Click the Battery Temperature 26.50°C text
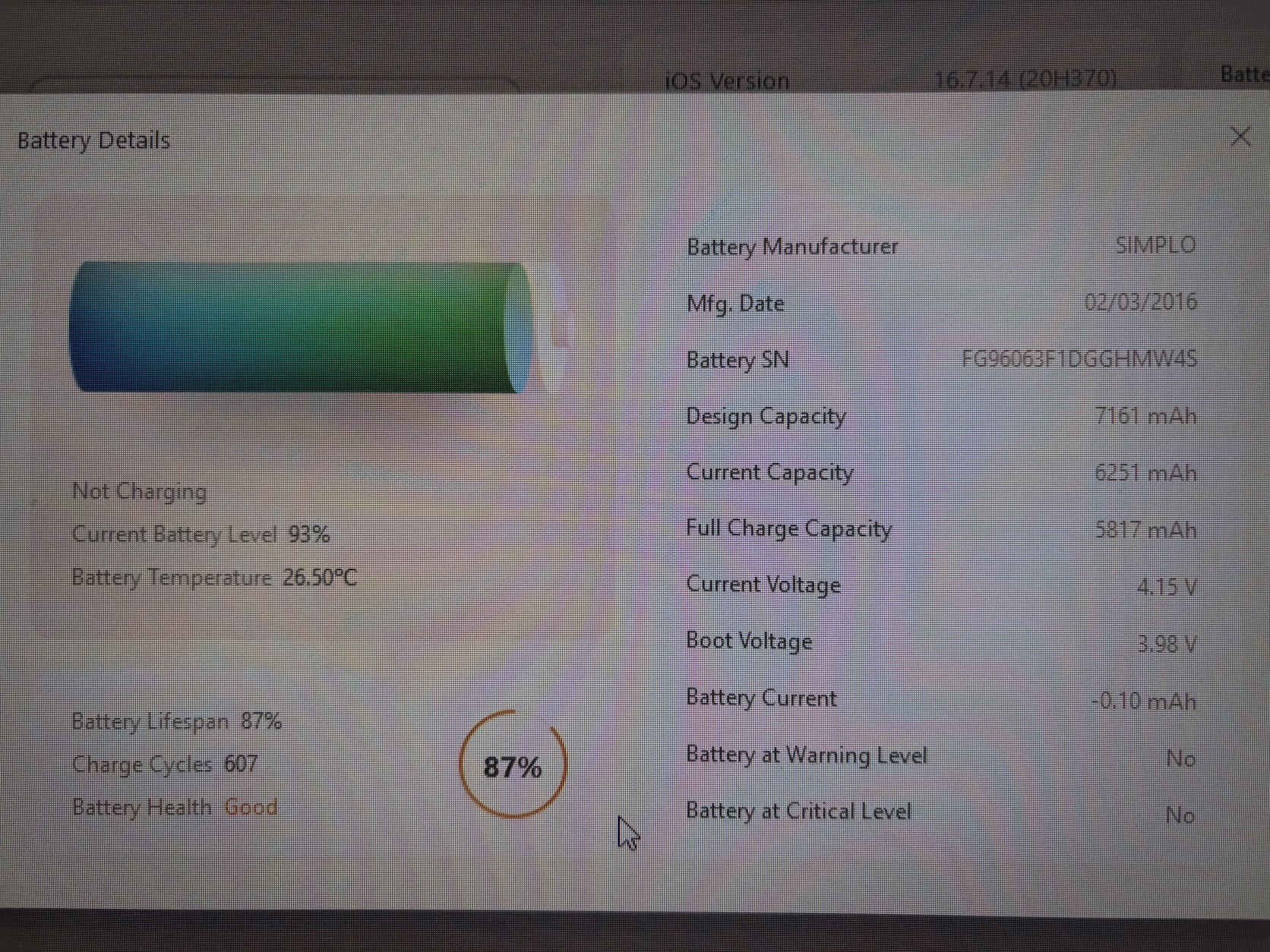Viewport: 1270px width, 952px height. (x=214, y=578)
